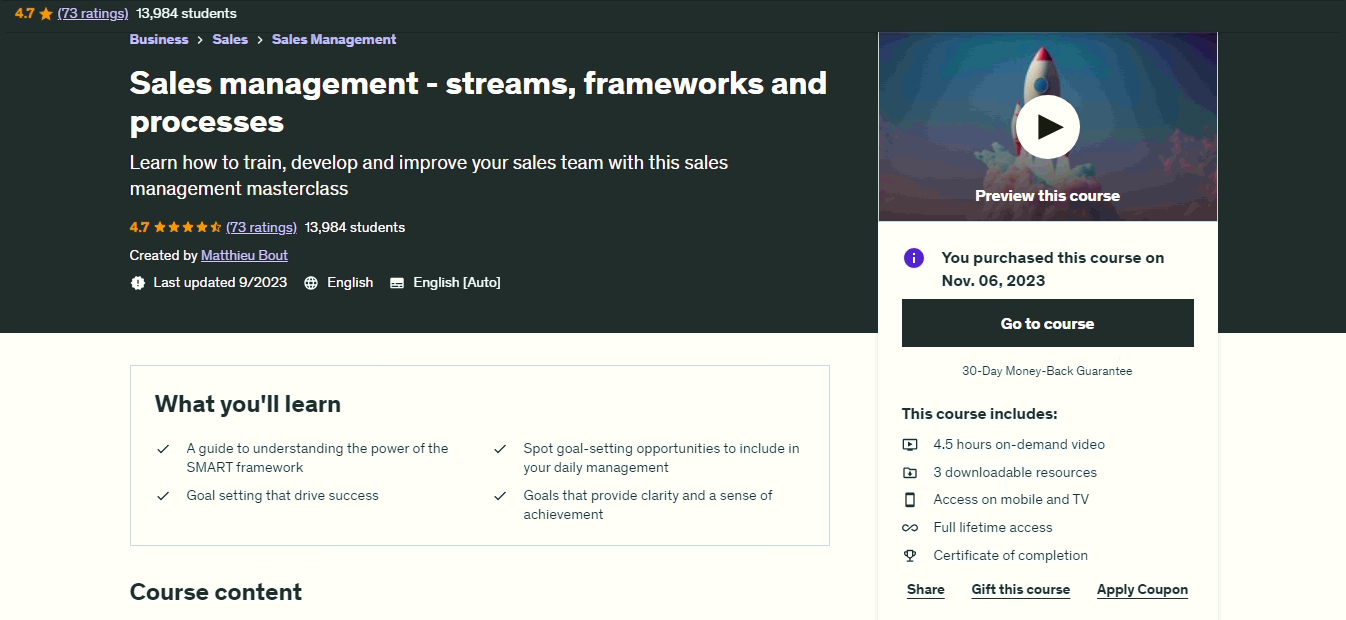Click the mobile access phone icon
Image resolution: width=1346 pixels, height=620 pixels.
pos(910,500)
